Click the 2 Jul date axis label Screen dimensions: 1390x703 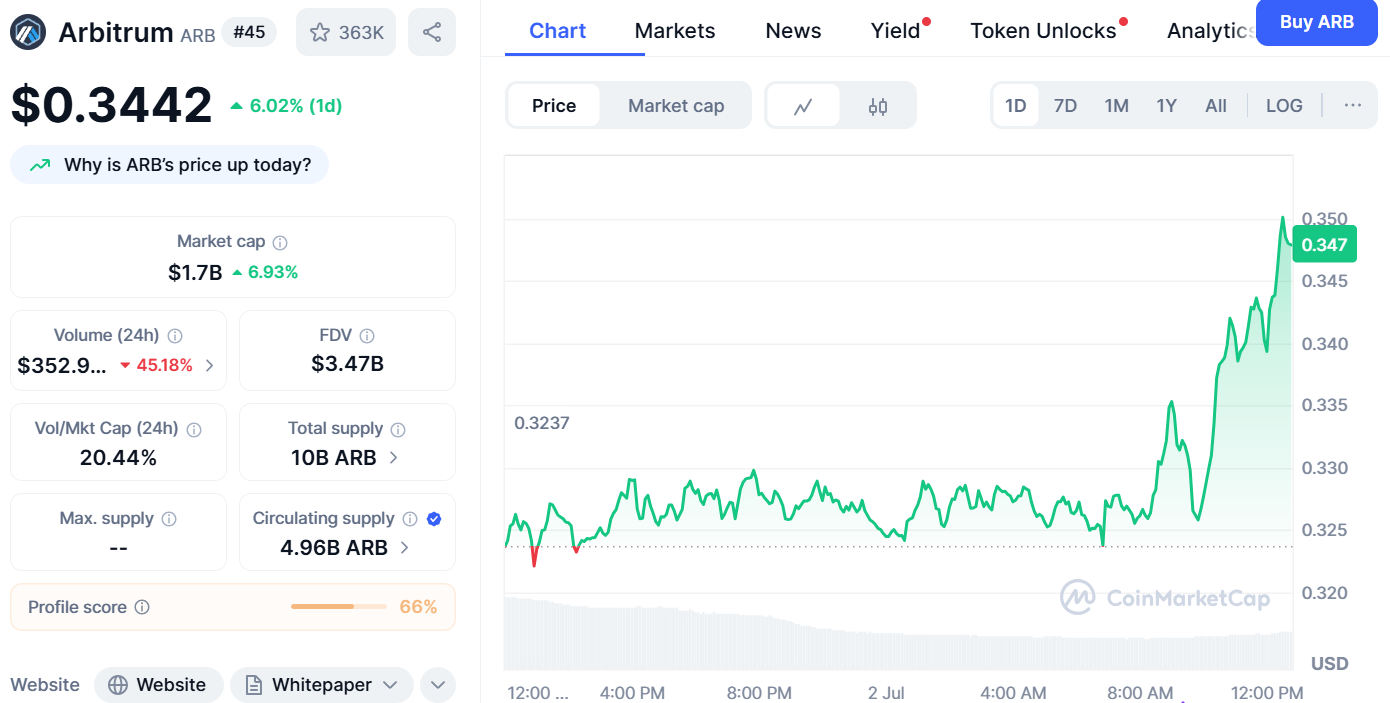pos(886,693)
